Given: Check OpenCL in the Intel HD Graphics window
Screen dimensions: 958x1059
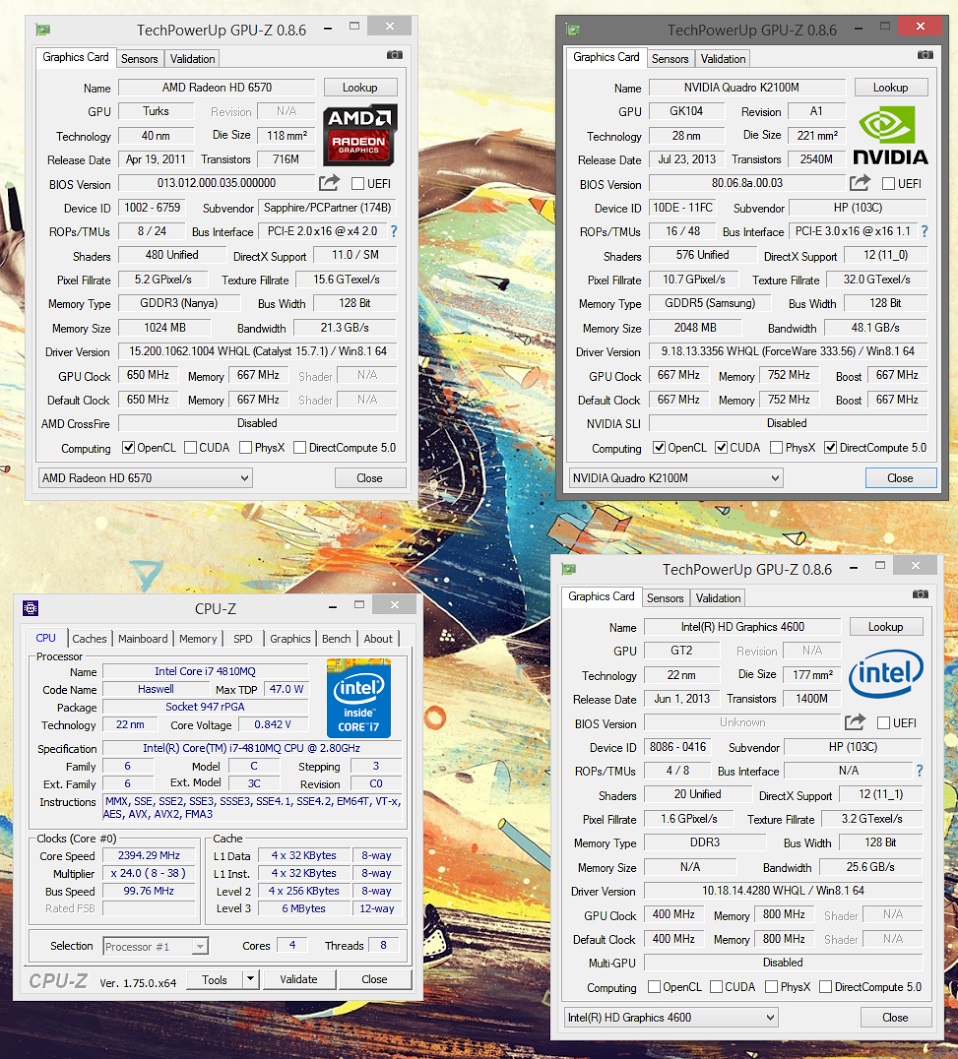Looking at the screenshot, I should click(654, 987).
